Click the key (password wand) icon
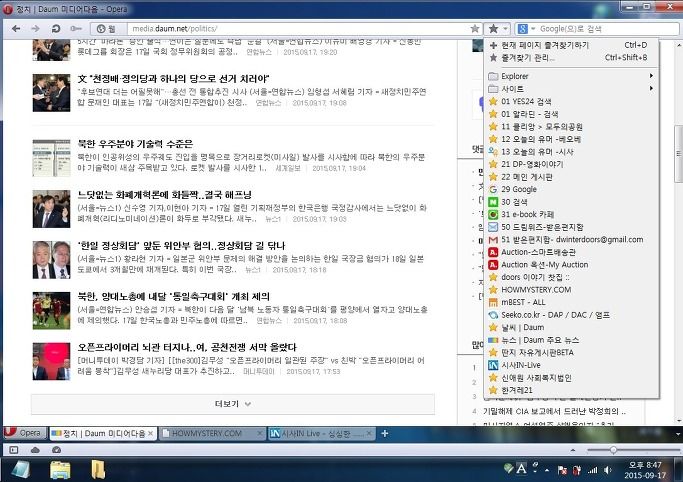This screenshot has width=683, height=482. coord(76,29)
